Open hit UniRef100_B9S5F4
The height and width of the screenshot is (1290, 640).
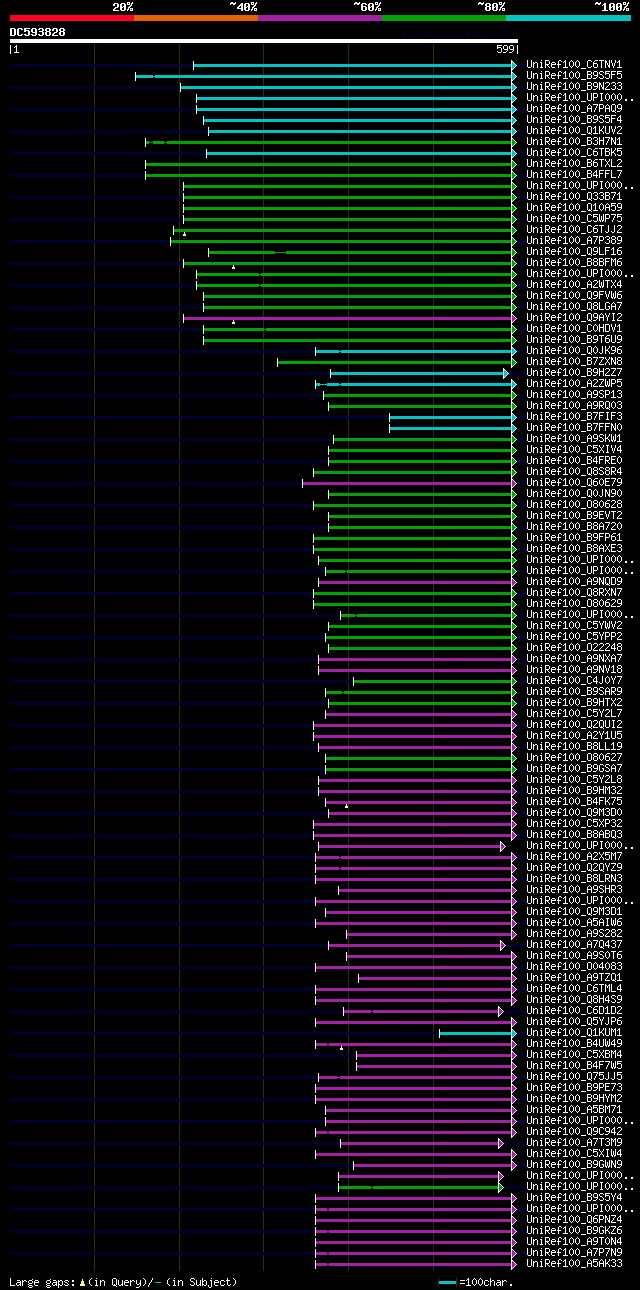pos(574,120)
